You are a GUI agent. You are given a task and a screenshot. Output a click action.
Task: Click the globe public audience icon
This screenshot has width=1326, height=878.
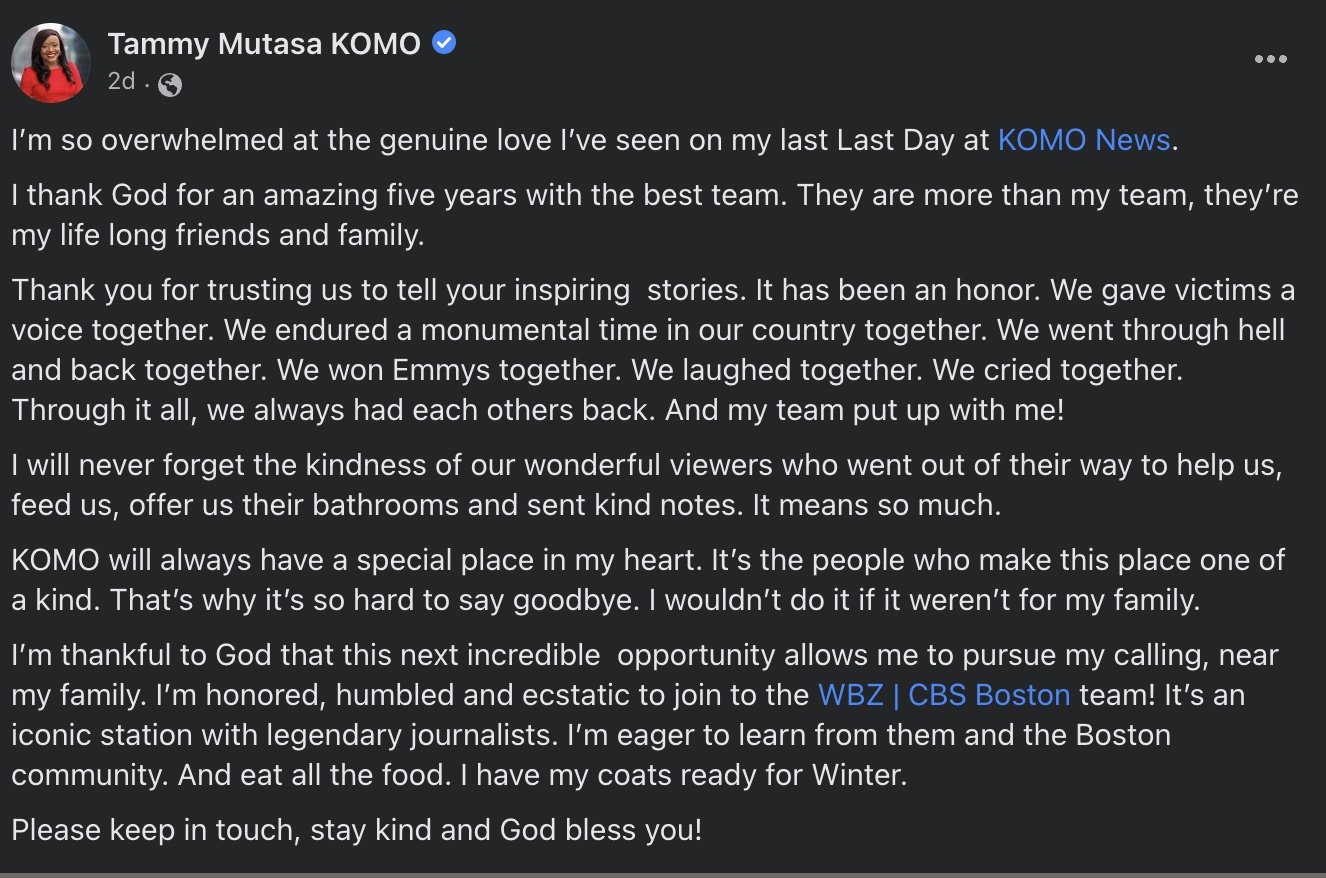(170, 85)
